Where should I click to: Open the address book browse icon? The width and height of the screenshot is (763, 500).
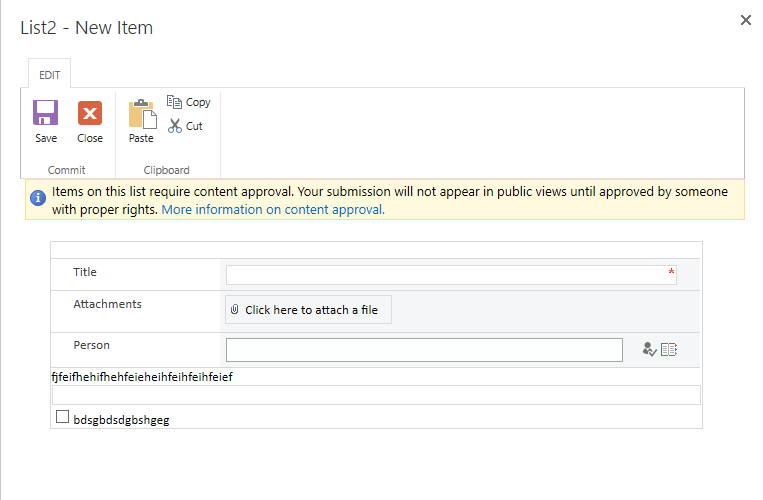point(669,349)
